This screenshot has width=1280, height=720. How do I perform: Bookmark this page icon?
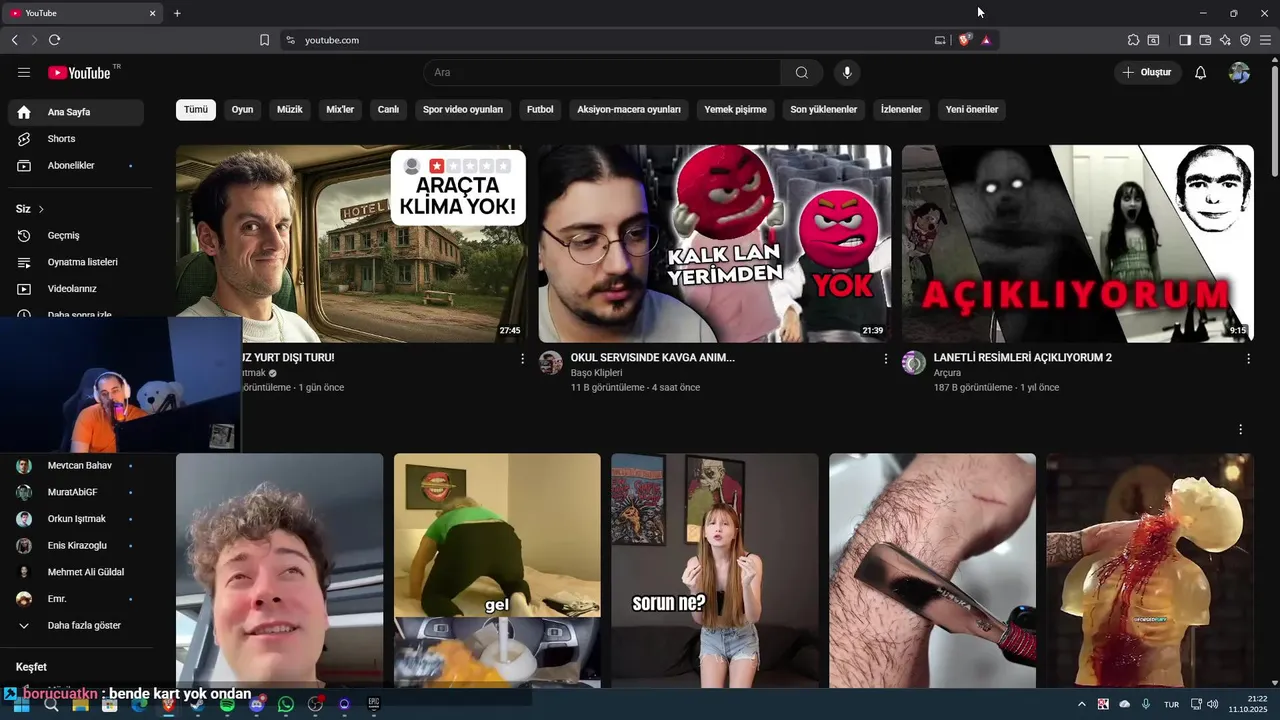(264, 40)
